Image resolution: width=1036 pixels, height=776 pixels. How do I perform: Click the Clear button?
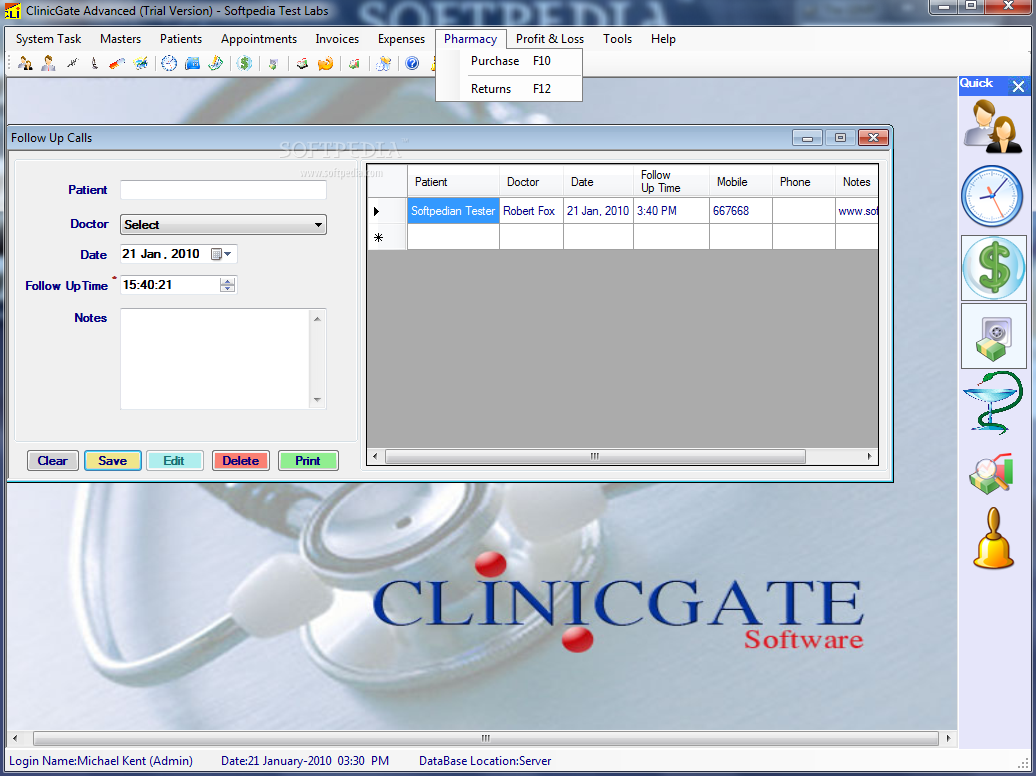(52, 461)
